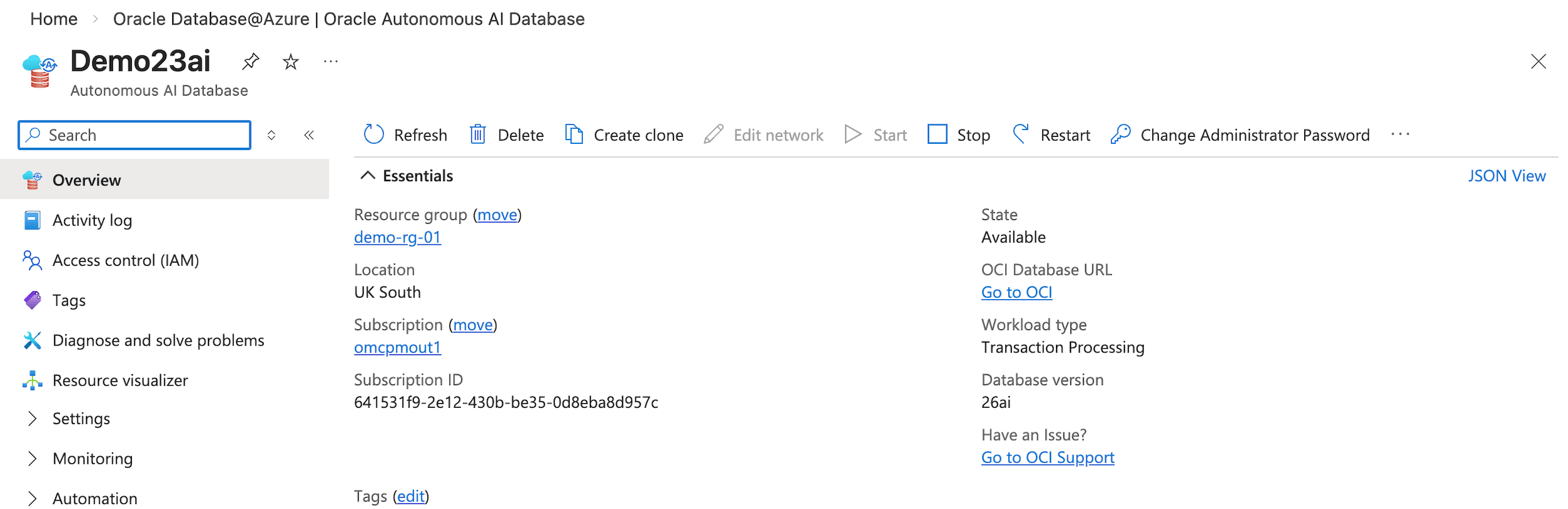The width and height of the screenshot is (1568, 509).
Task: Click the Restart icon
Action: [1021, 134]
